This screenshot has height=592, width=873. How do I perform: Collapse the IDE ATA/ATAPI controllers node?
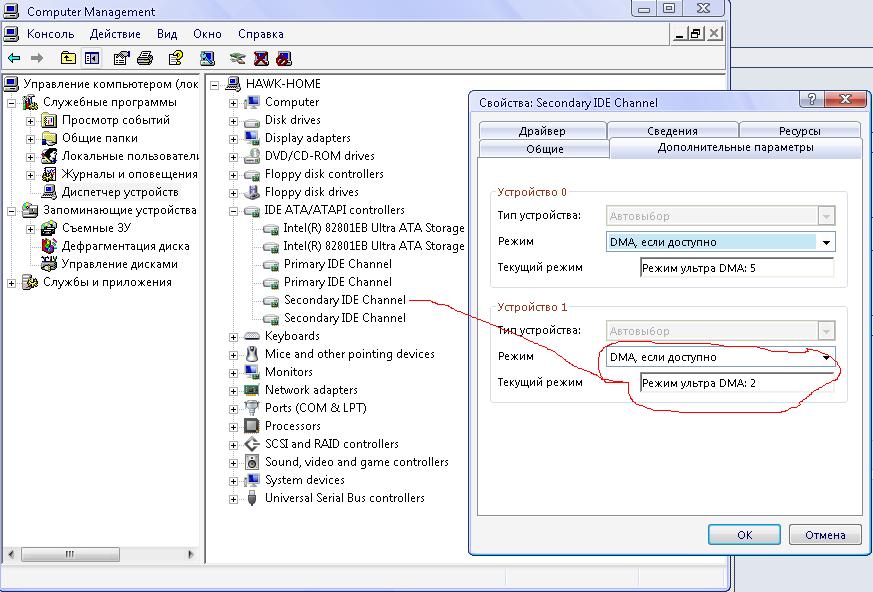point(233,210)
